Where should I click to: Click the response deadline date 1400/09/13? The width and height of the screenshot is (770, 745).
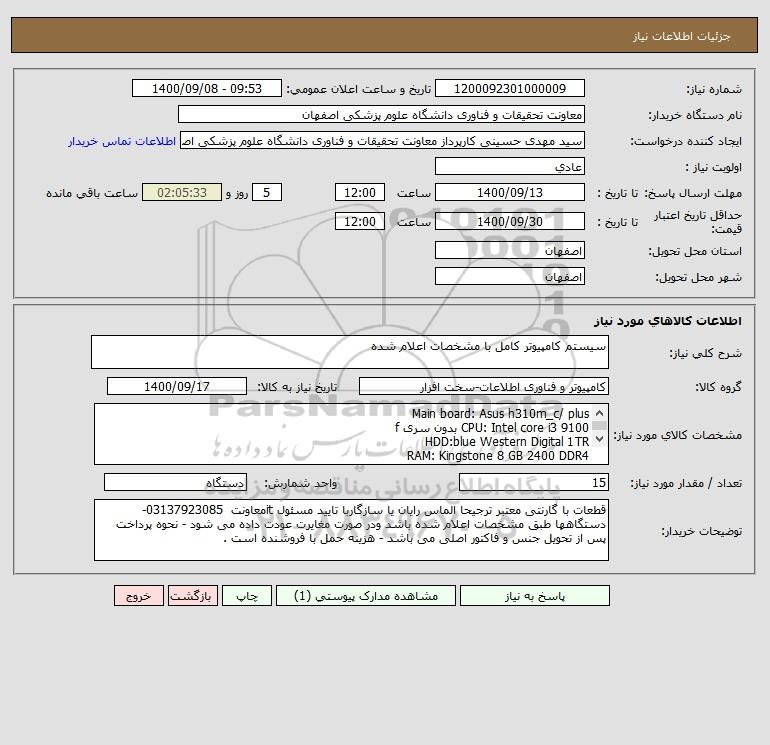(x=510, y=193)
